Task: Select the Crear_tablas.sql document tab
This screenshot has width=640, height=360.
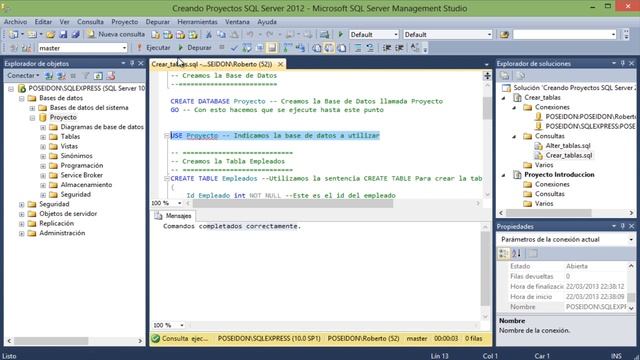Action: tap(212, 64)
